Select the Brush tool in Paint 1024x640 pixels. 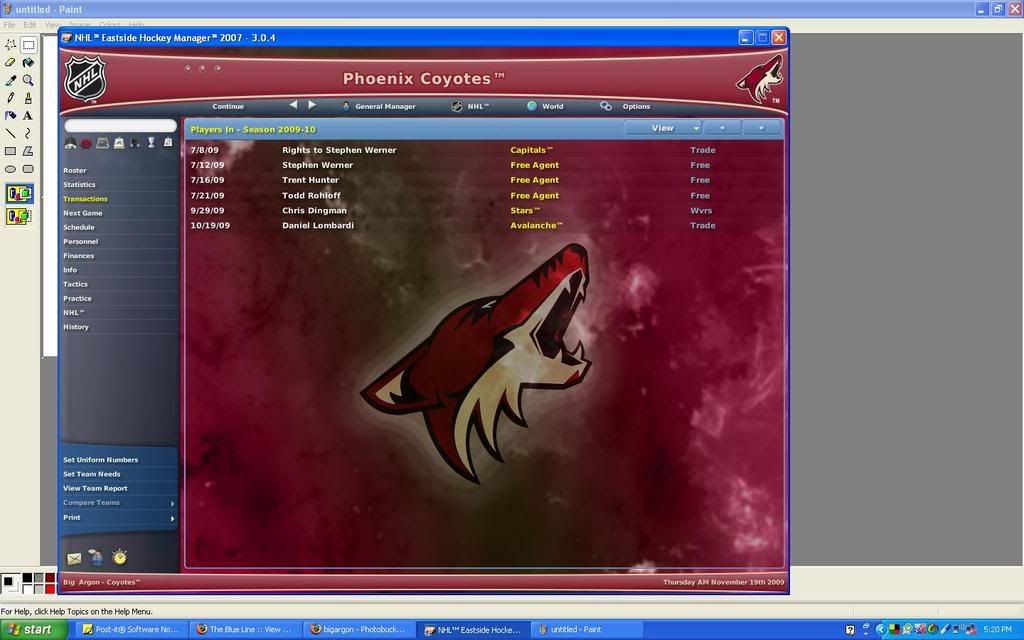coord(28,98)
